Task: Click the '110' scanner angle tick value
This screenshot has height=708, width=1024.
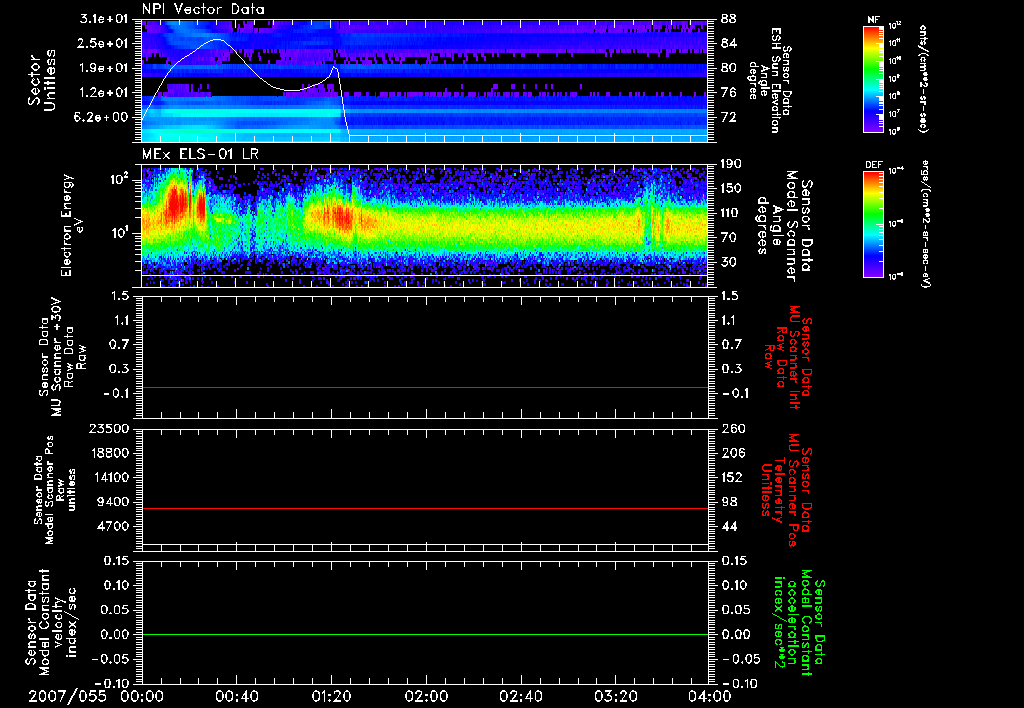Action: [732, 213]
